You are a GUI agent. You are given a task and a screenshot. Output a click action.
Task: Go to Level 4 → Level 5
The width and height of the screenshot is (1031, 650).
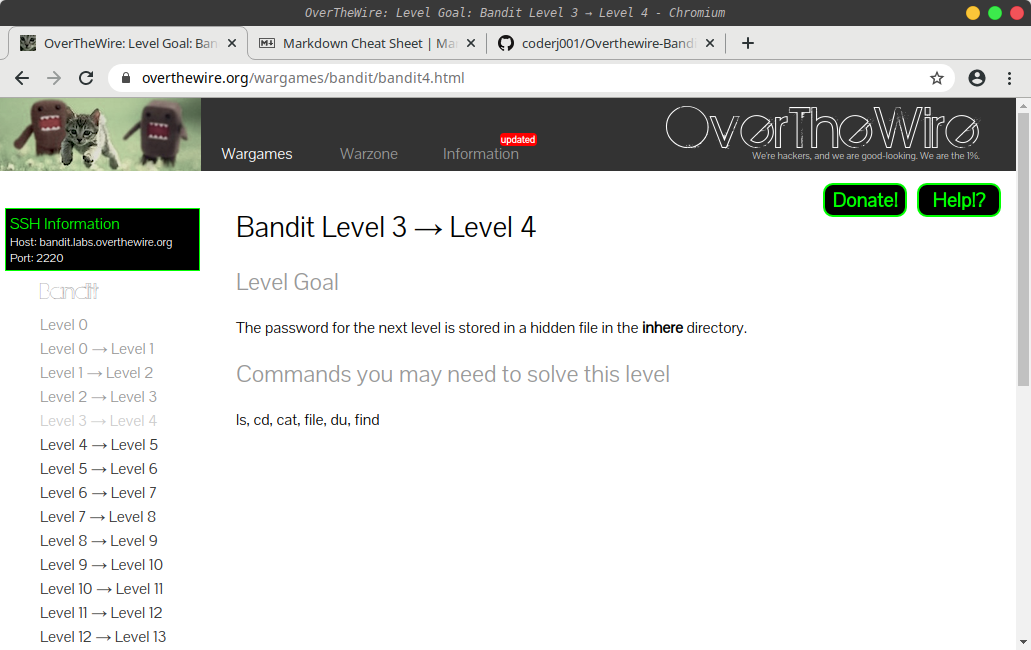[99, 445]
